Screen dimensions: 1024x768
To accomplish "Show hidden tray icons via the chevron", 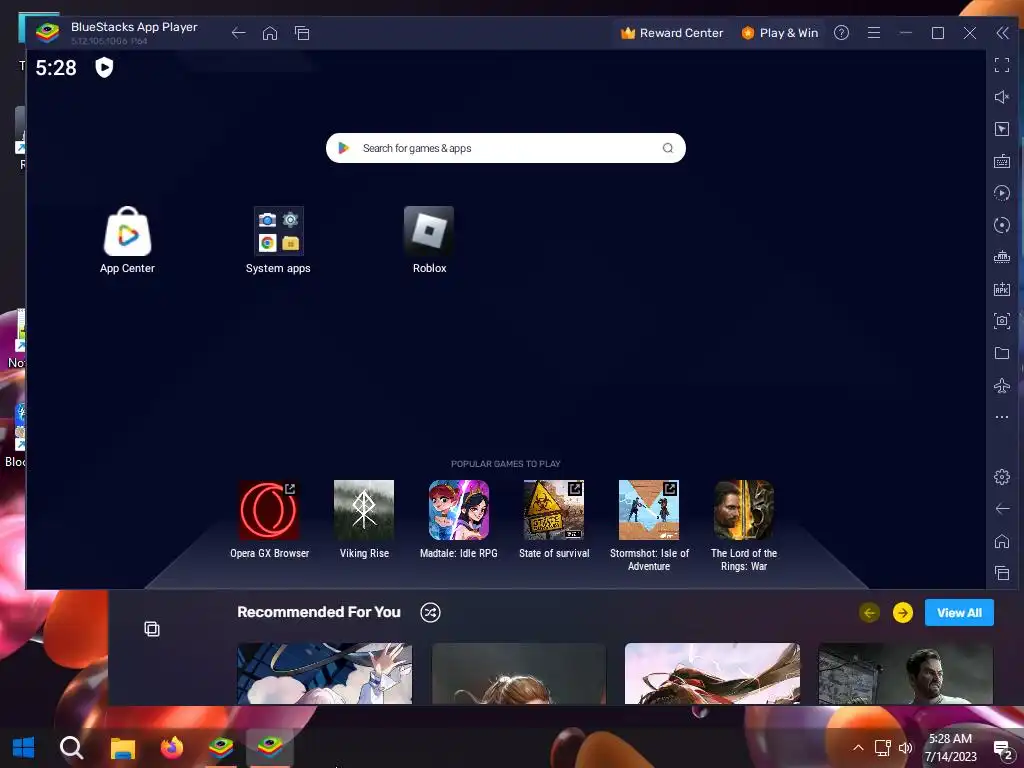I will coord(858,748).
